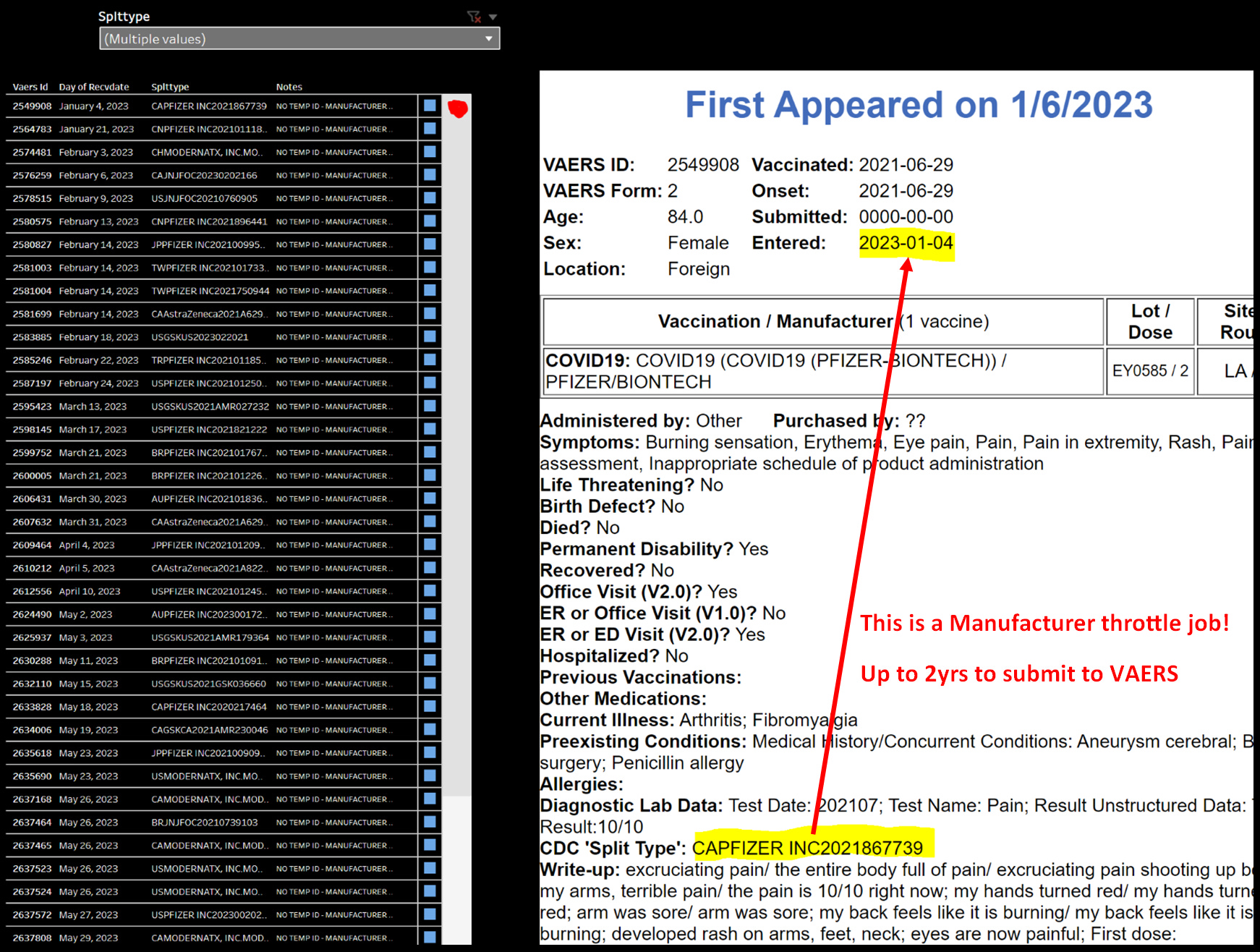Click blue square for row 2607632

click(x=430, y=522)
